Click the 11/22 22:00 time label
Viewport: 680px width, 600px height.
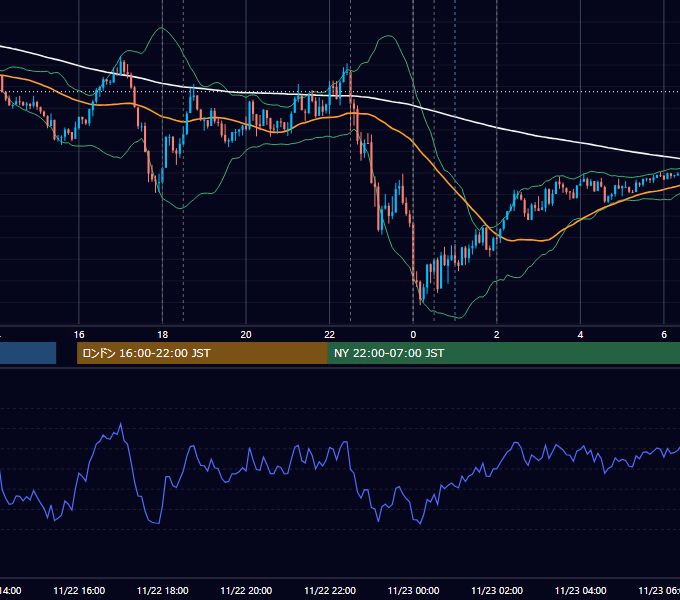330,590
